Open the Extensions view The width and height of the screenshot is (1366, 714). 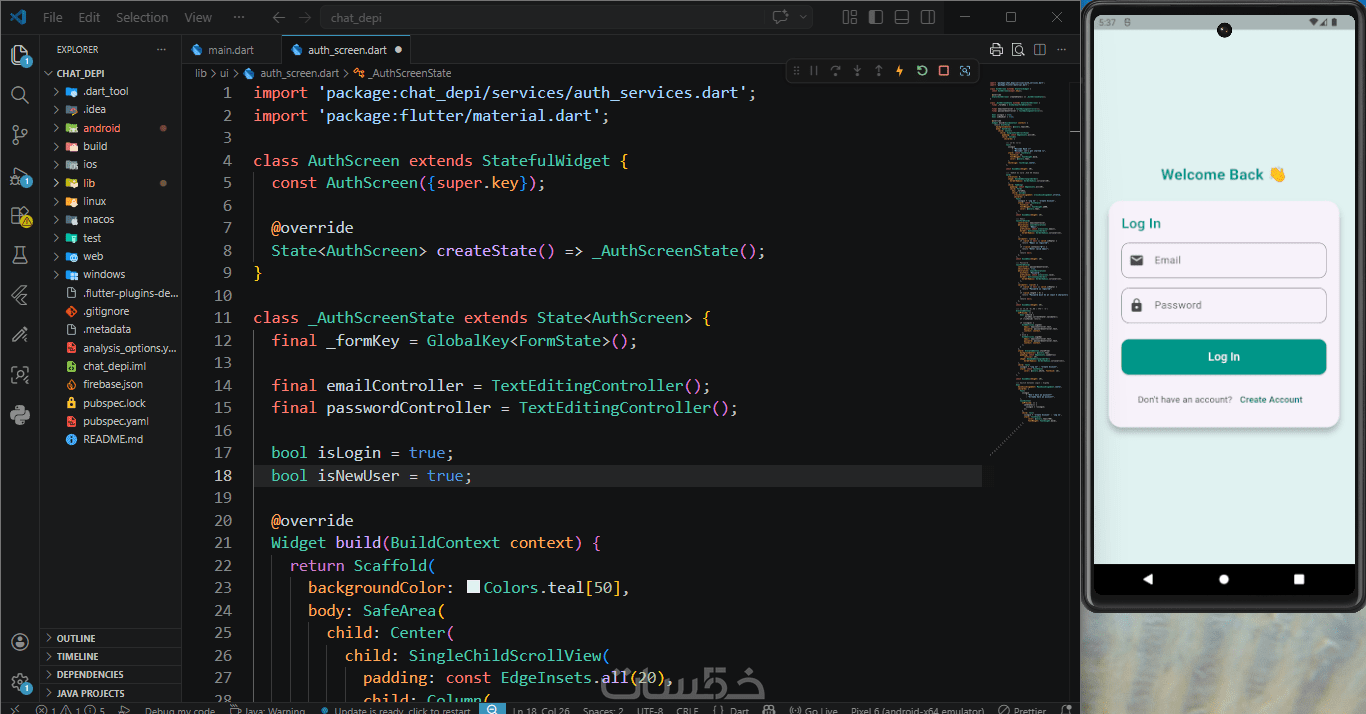click(x=19, y=216)
